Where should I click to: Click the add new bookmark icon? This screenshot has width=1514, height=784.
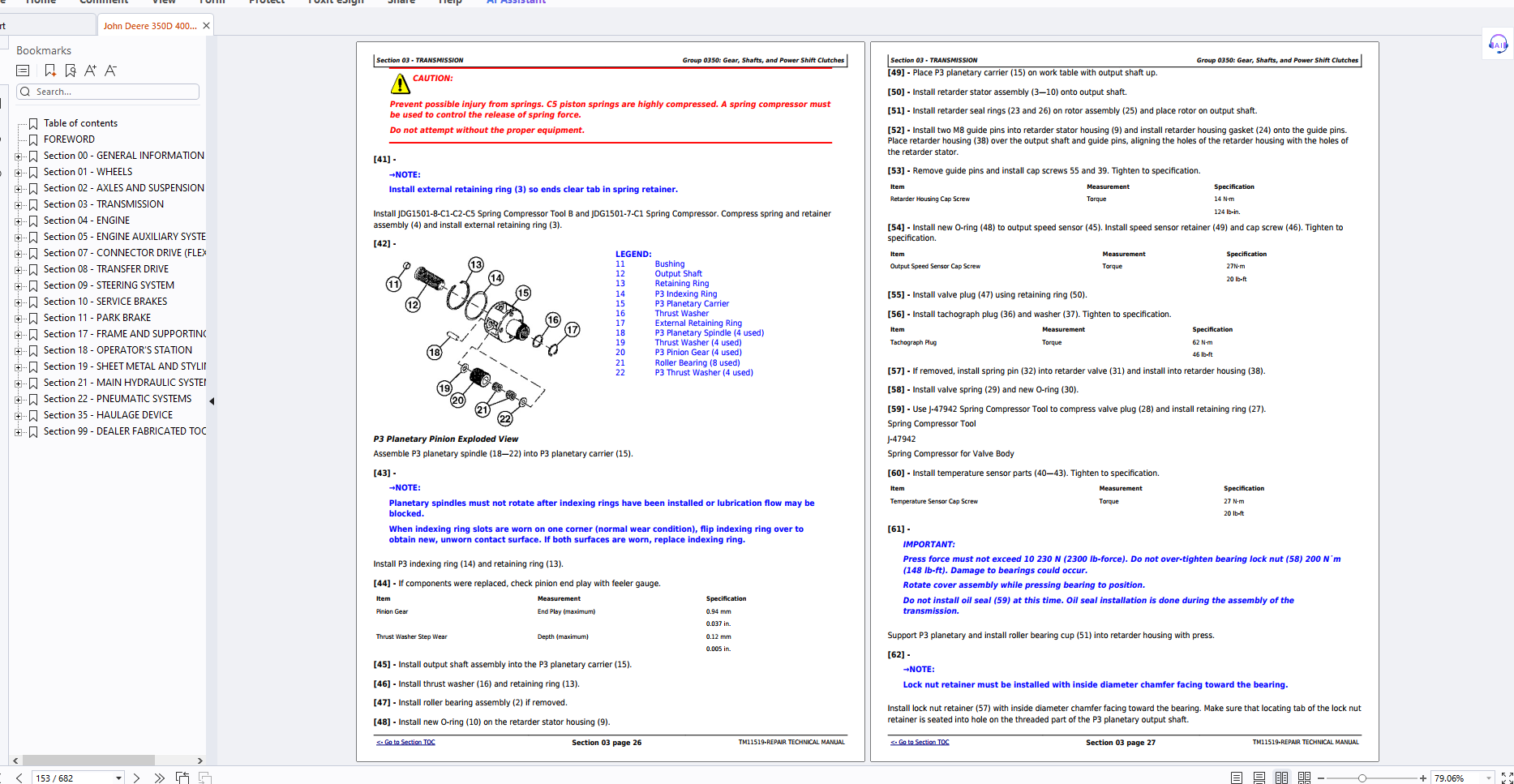[50, 71]
